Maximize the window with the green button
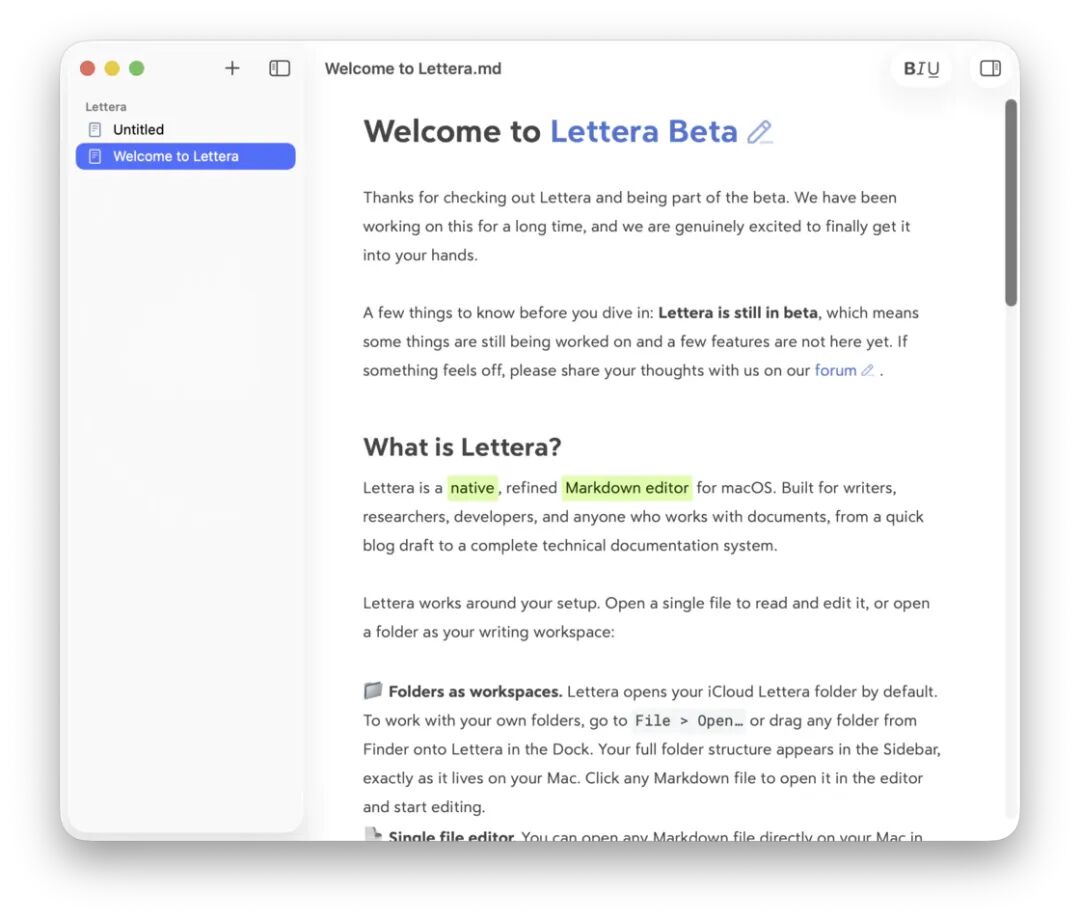The image size is (1080, 920). pos(137,68)
